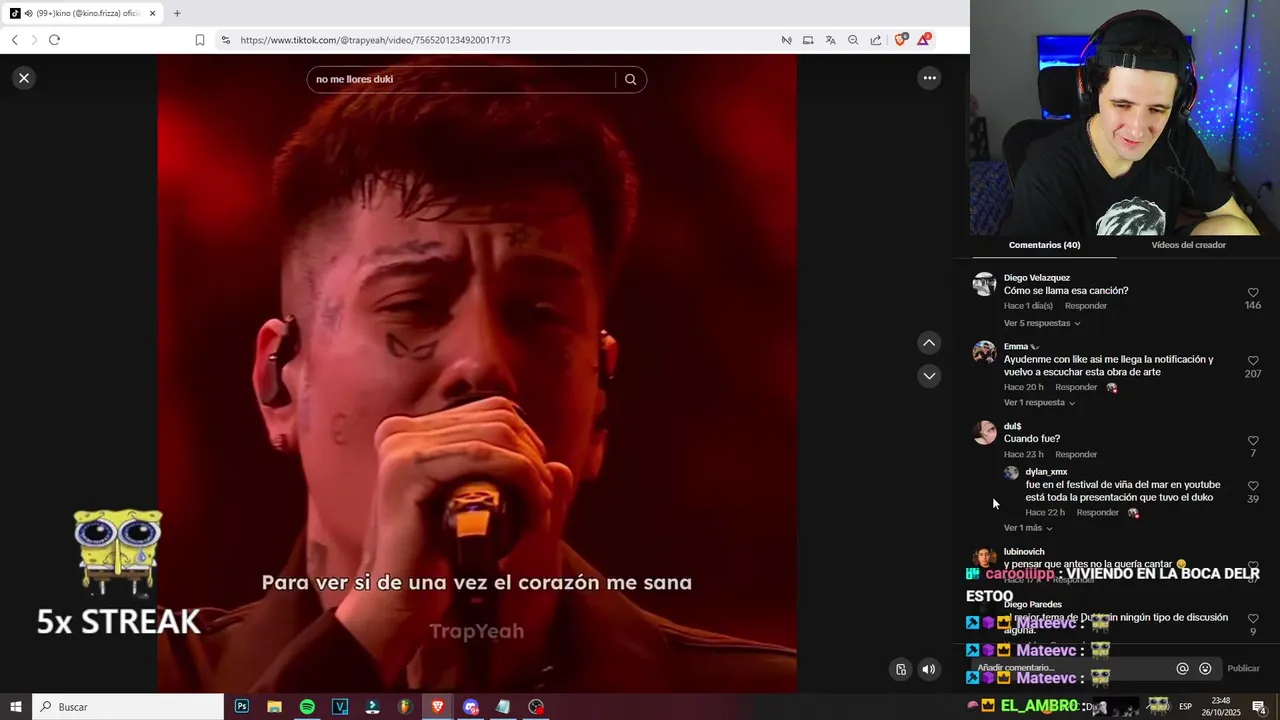Open File Explorer from the taskbar
Viewport: 1280px width, 720px height.
click(x=274, y=707)
